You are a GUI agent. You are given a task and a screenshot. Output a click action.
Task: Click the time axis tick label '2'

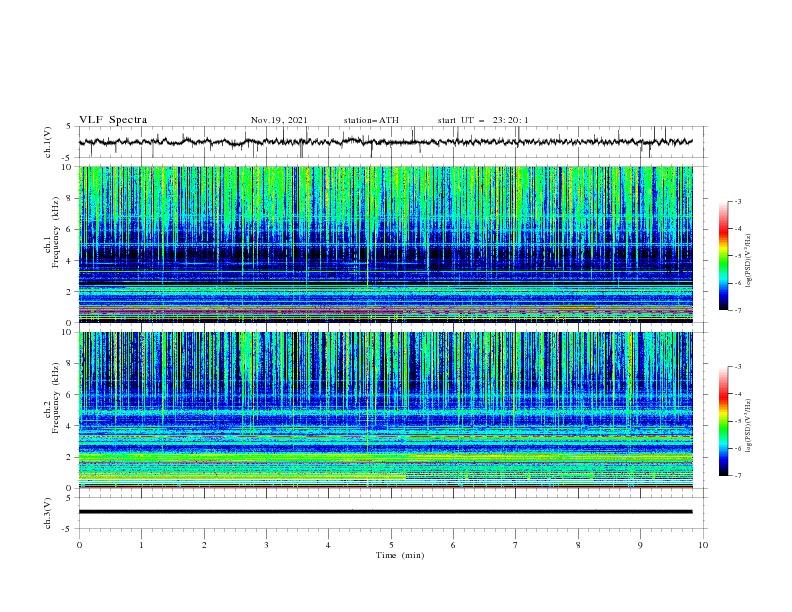point(204,545)
